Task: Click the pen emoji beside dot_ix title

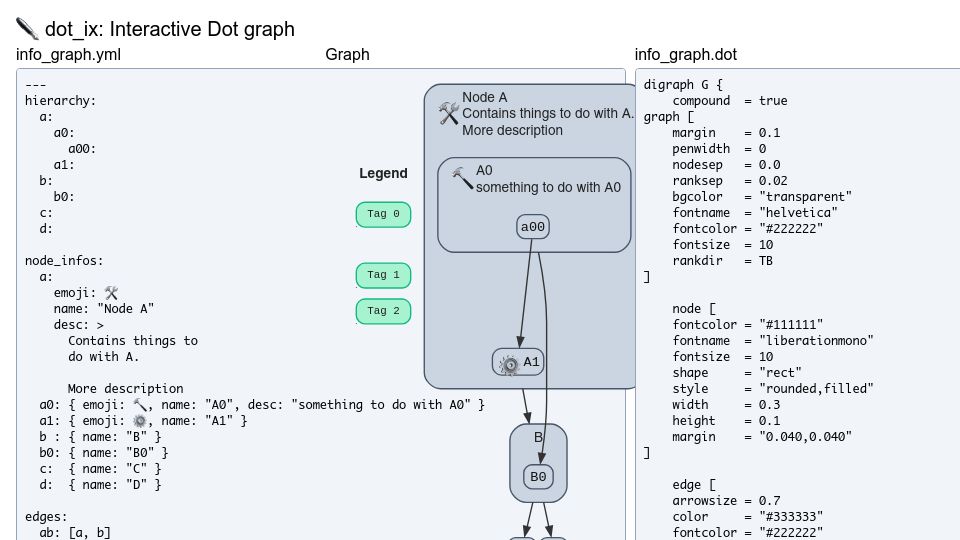Action: [x=27, y=28]
